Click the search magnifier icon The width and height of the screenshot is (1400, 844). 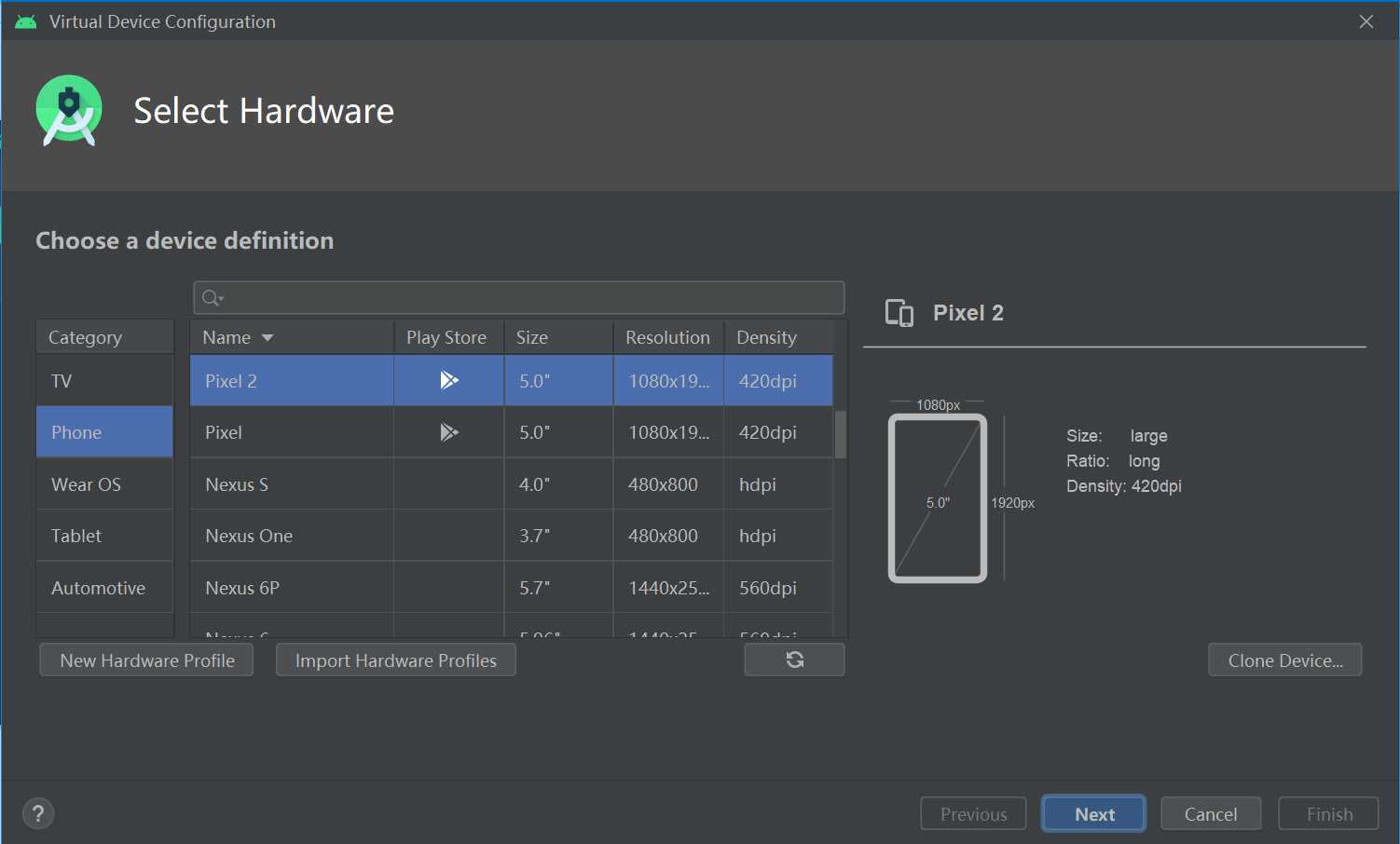[212, 298]
